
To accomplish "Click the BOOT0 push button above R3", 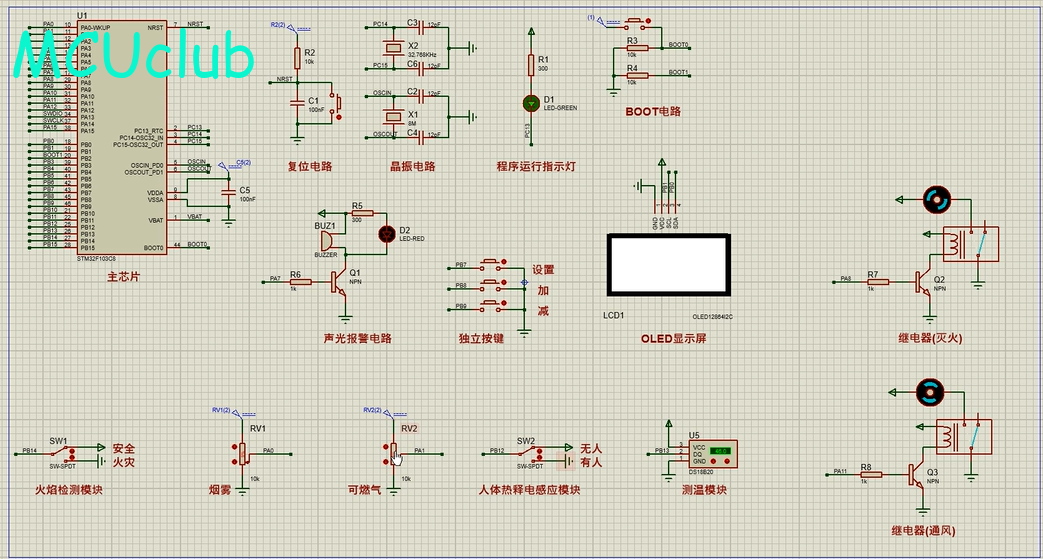I will point(635,25).
